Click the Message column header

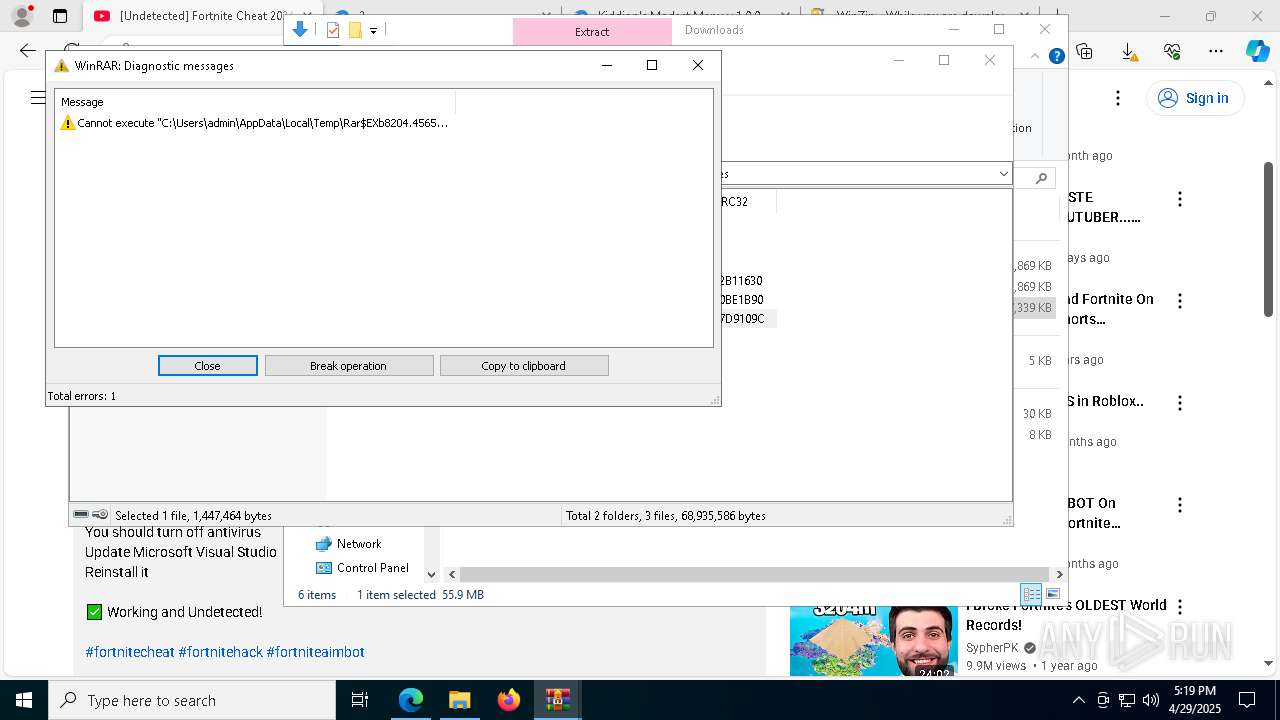pos(256,102)
